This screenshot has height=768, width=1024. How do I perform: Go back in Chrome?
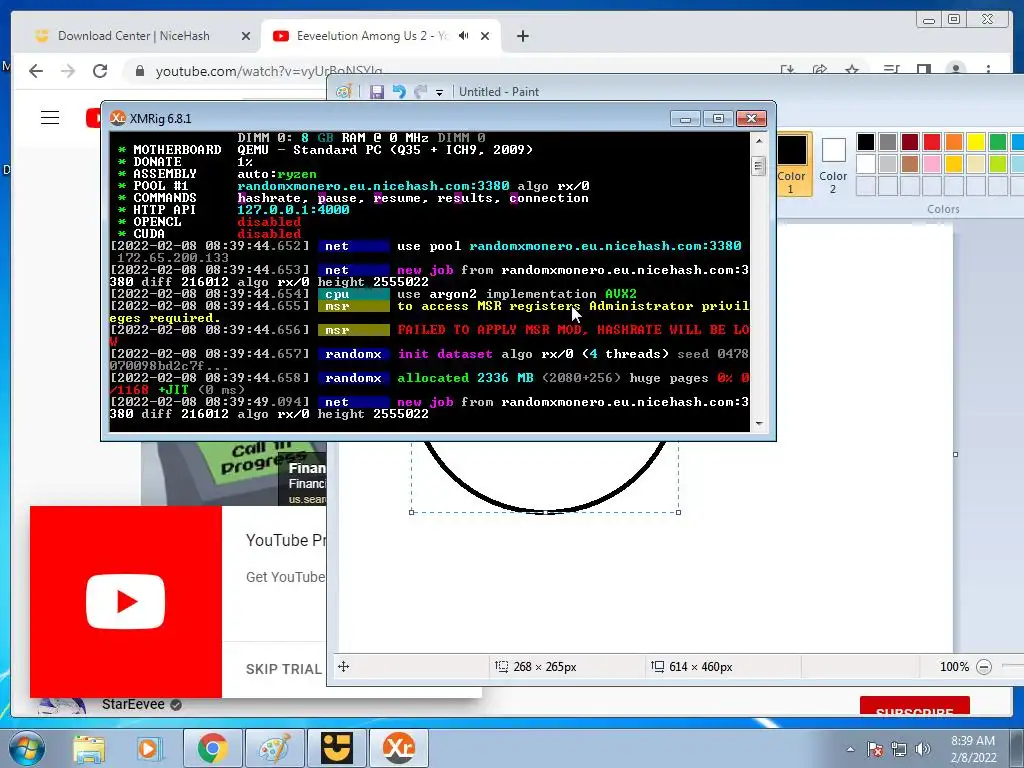36,71
